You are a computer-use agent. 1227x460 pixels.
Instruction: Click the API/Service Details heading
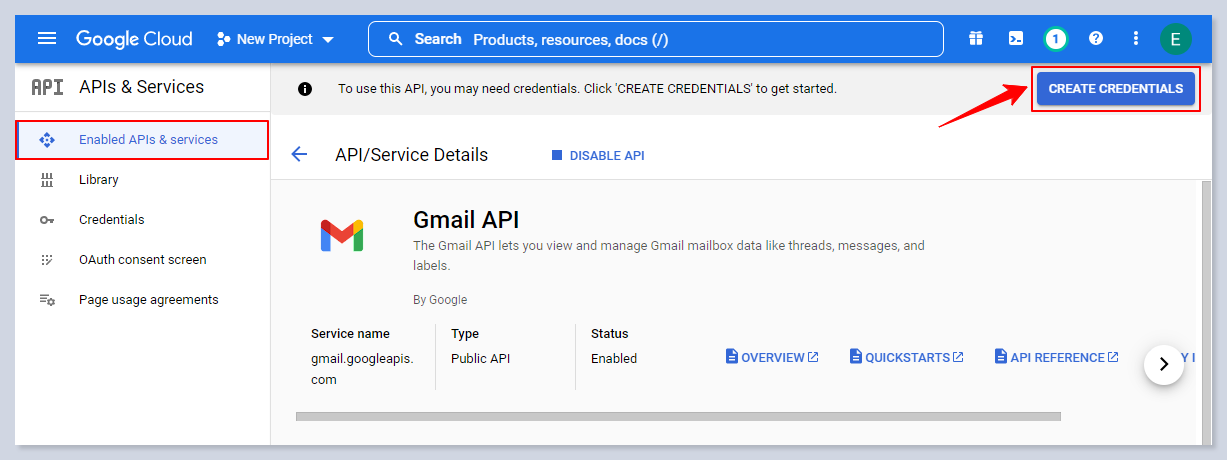412,155
